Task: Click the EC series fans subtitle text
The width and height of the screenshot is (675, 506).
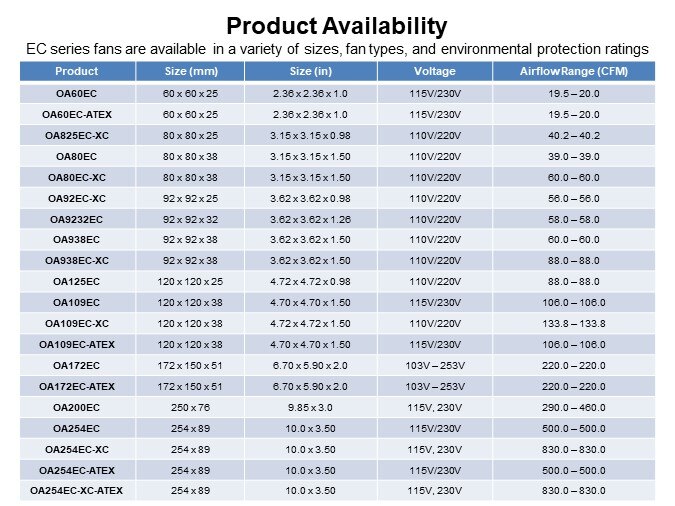Action: point(337,48)
